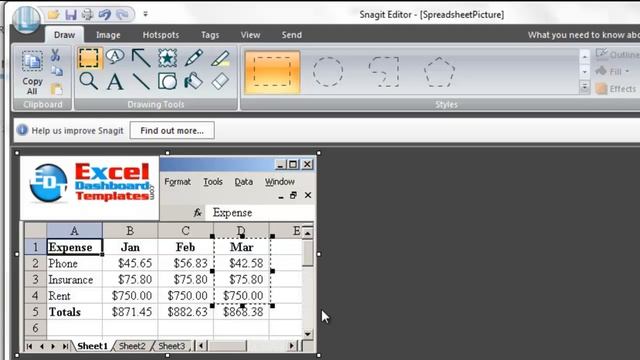Choose the polygon selection style
The image size is (640, 360).
[439, 72]
